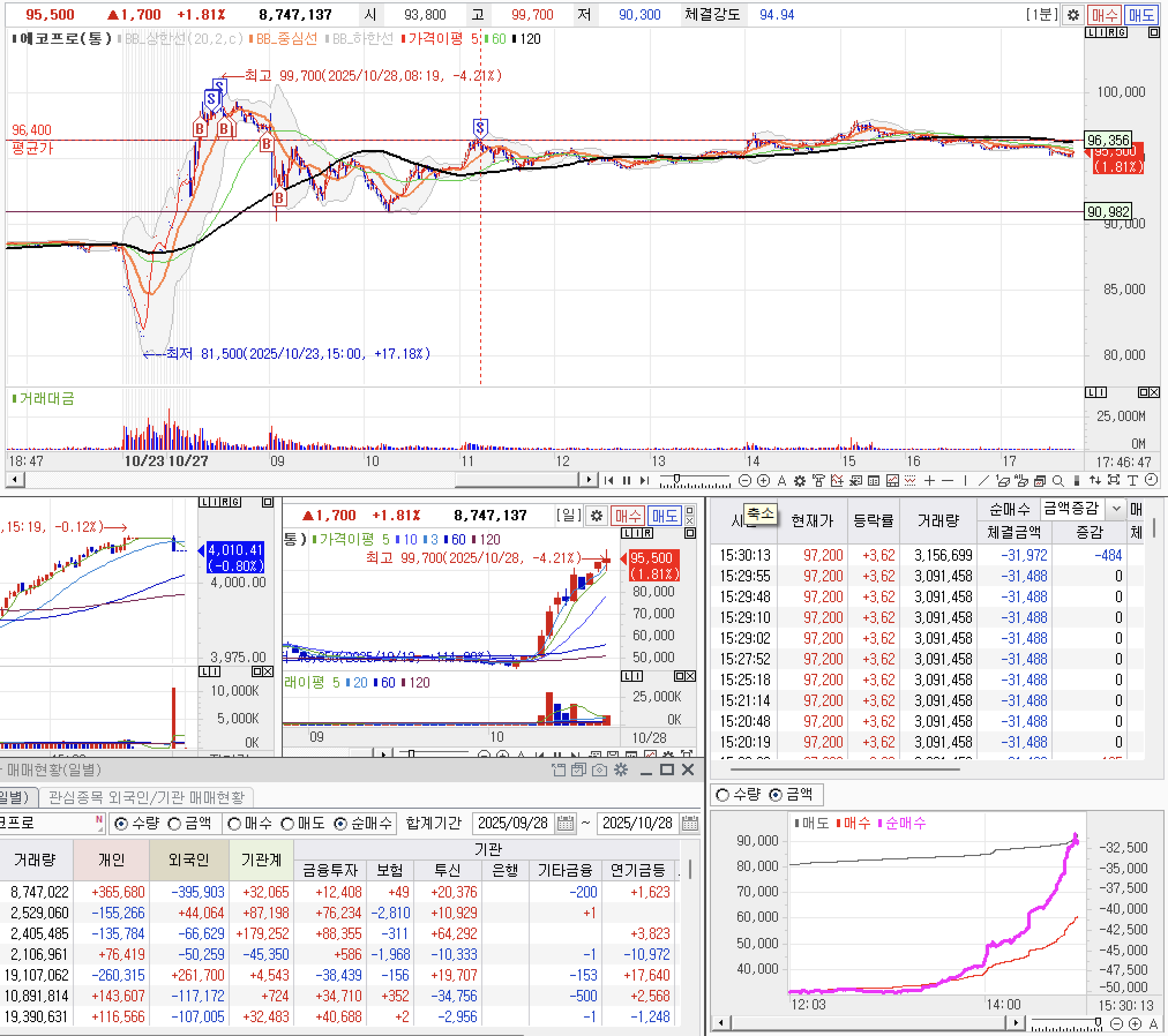The height and width of the screenshot is (1036, 1168).
Task: Select the text T tool in chart toolbar
Action: (1132, 481)
